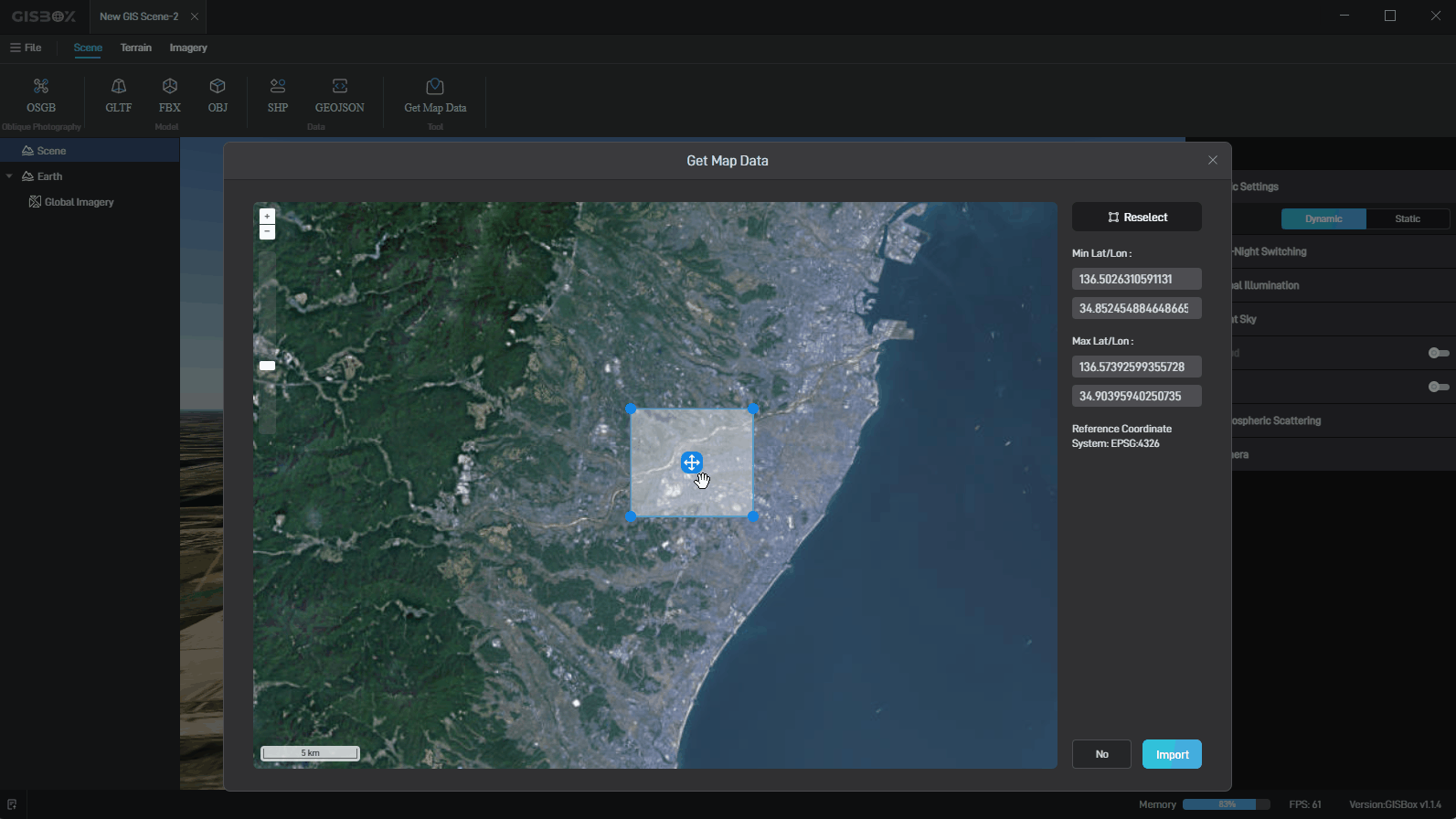This screenshot has width=1456, height=819.
Task: Click the Min longitude input field
Action: click(1135, 279)
